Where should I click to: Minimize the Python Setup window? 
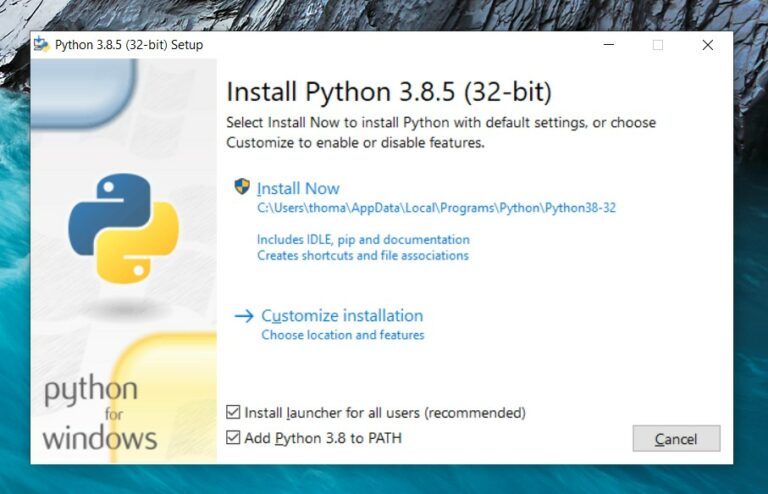click(609, 45)
